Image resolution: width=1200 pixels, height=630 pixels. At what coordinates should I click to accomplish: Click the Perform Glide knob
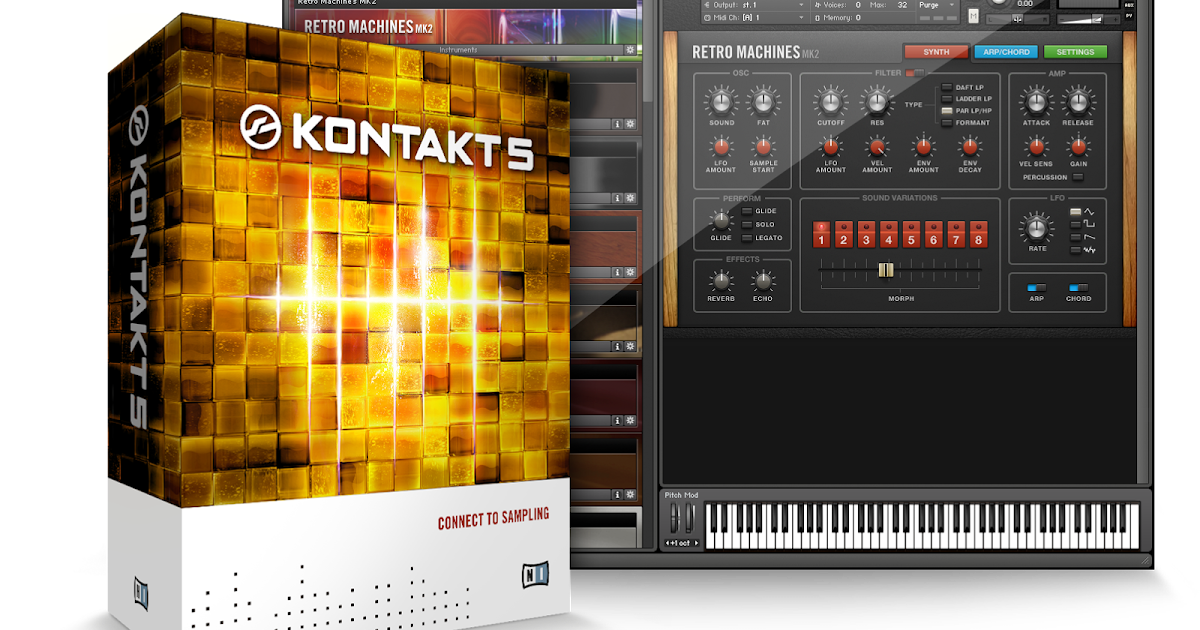(720, 221)
